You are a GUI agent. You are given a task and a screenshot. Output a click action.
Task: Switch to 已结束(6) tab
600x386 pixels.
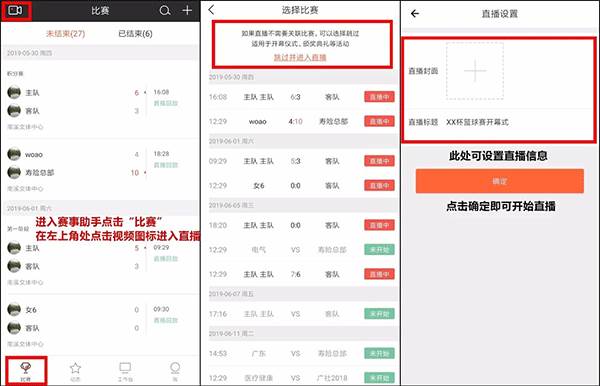(x=135, y=34)
